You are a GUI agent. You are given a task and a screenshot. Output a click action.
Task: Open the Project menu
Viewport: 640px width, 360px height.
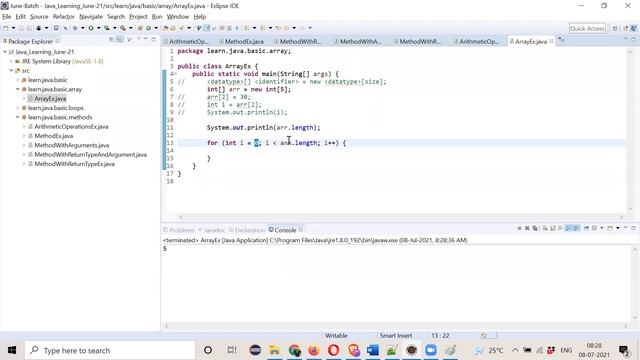tap(138, 17)
